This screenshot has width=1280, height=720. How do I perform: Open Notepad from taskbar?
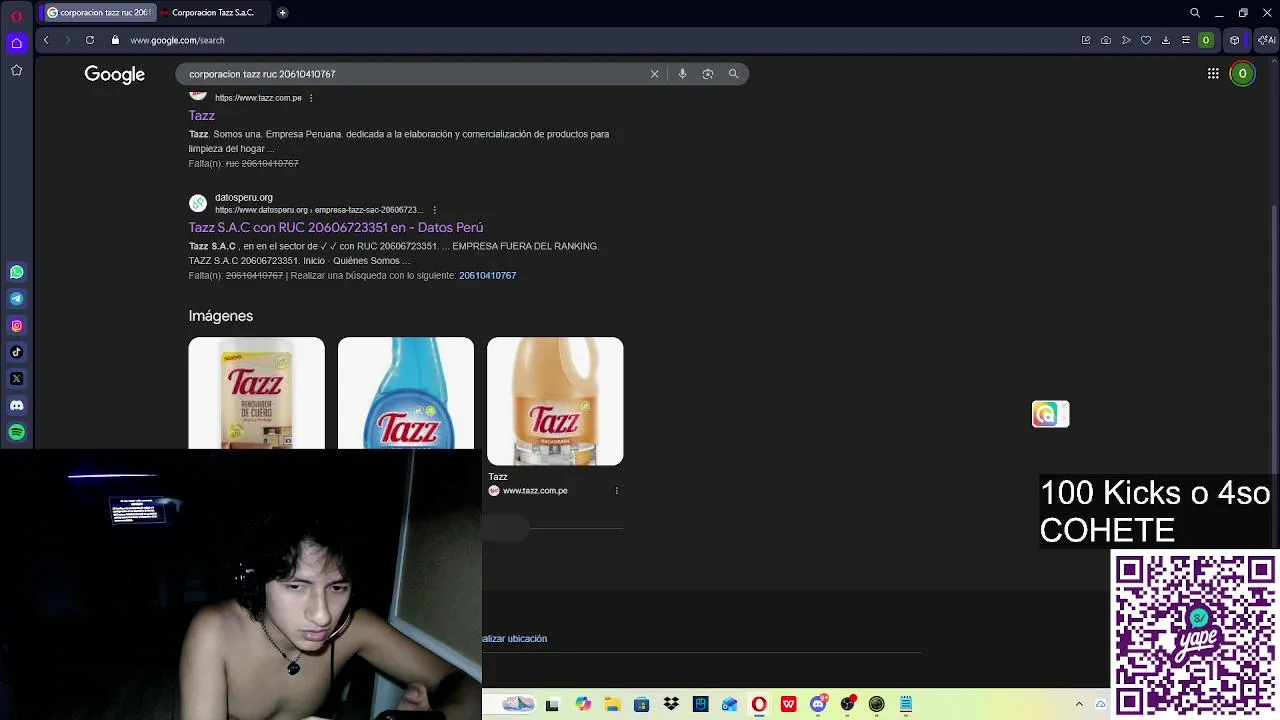(906, 705)
